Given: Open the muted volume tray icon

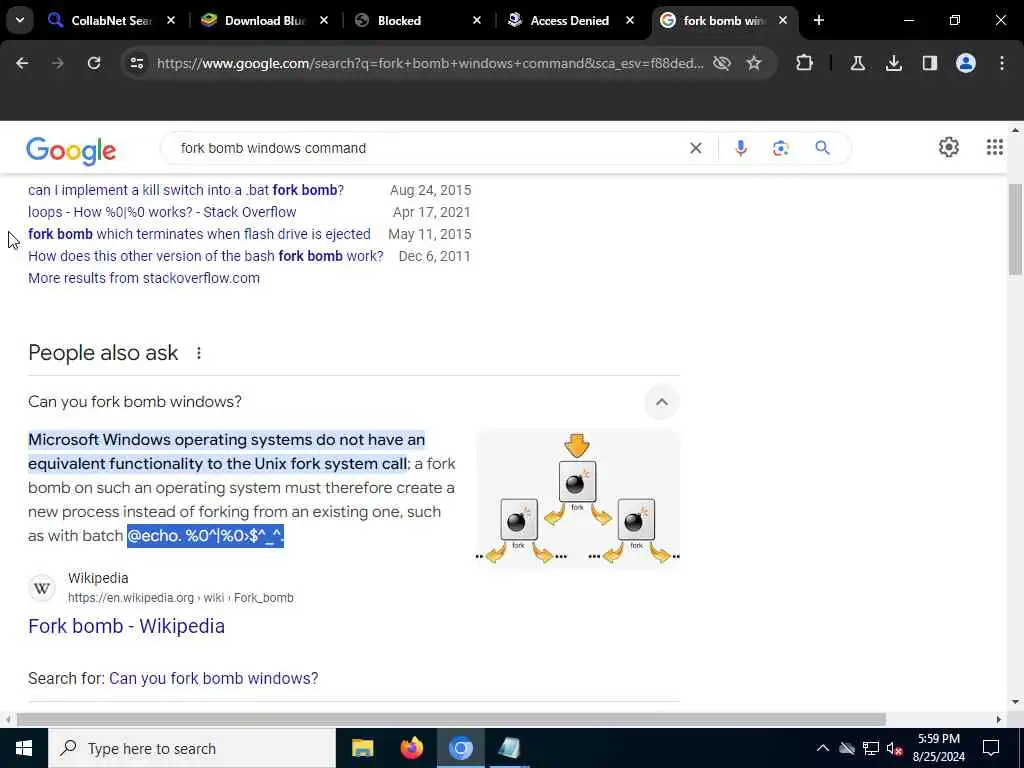Looking at the screenshot, I should click(x=894, y=748).
